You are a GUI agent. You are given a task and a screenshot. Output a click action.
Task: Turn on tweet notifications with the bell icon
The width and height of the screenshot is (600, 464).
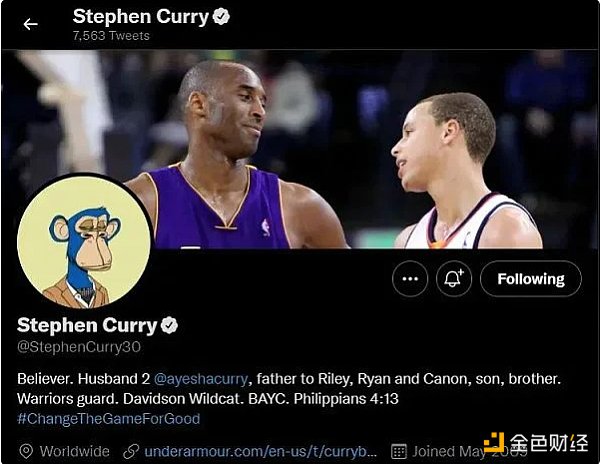click(x=454, y=279)
